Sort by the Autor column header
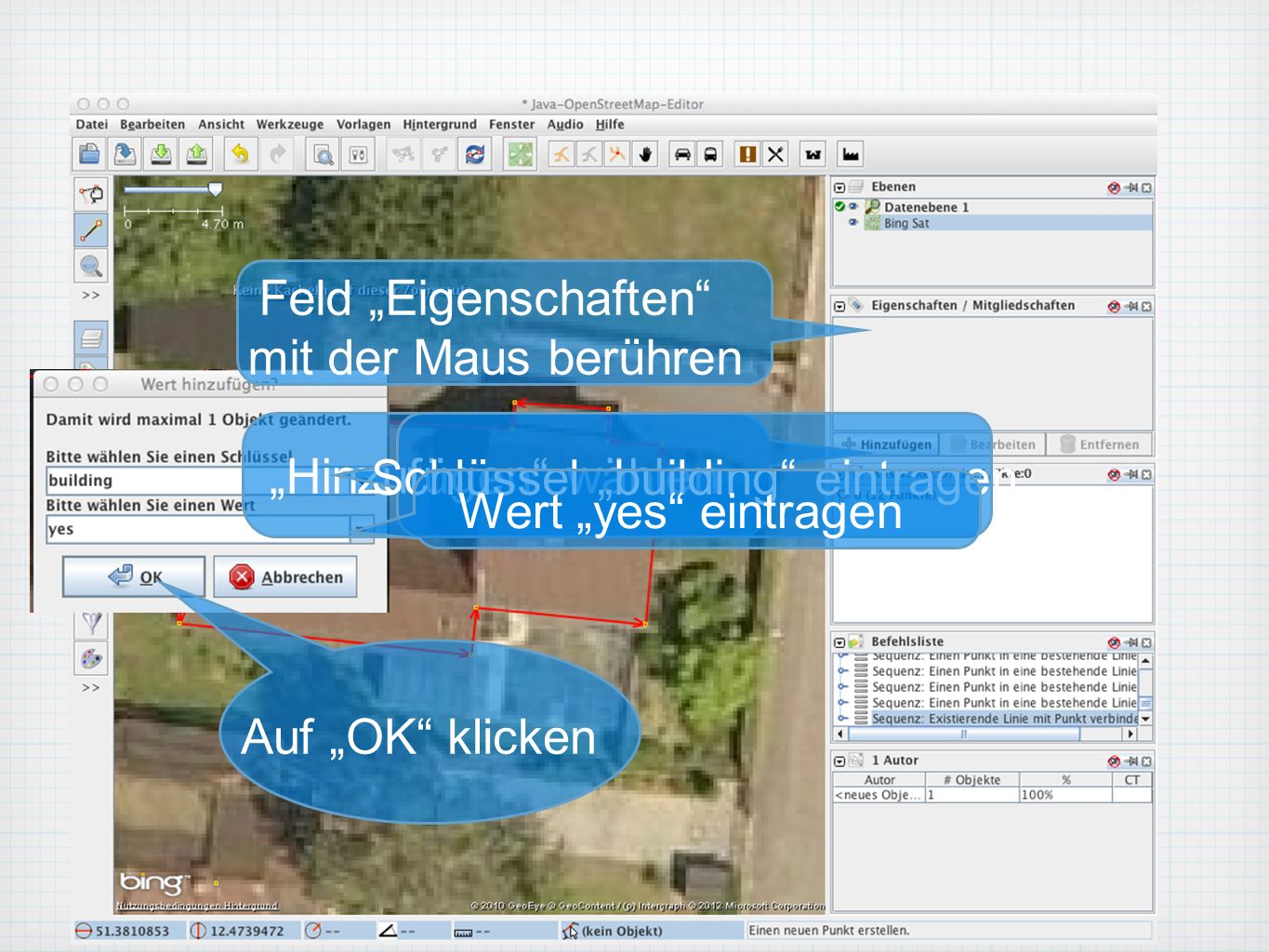The width and height of the screenshot is (1269, 952). pos(879,780)
